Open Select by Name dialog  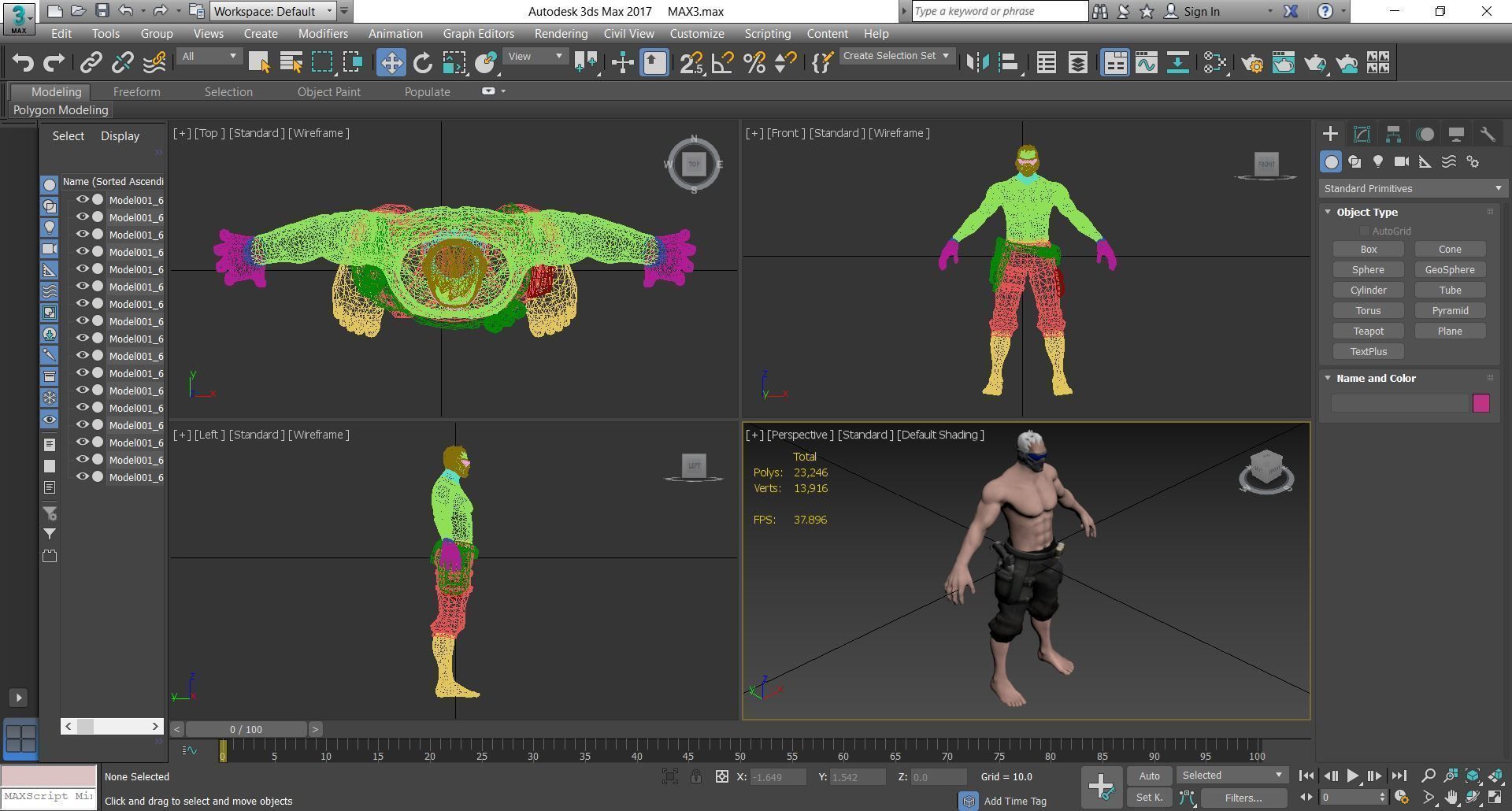click(x=291, y=63)
